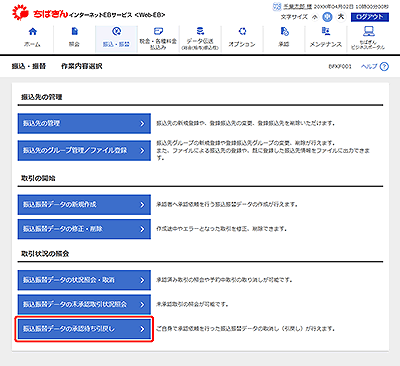This screenshot has width=400, height=366.
Task: Select the 振込・振替 nav icon
Action: click(x=116, y=32)
